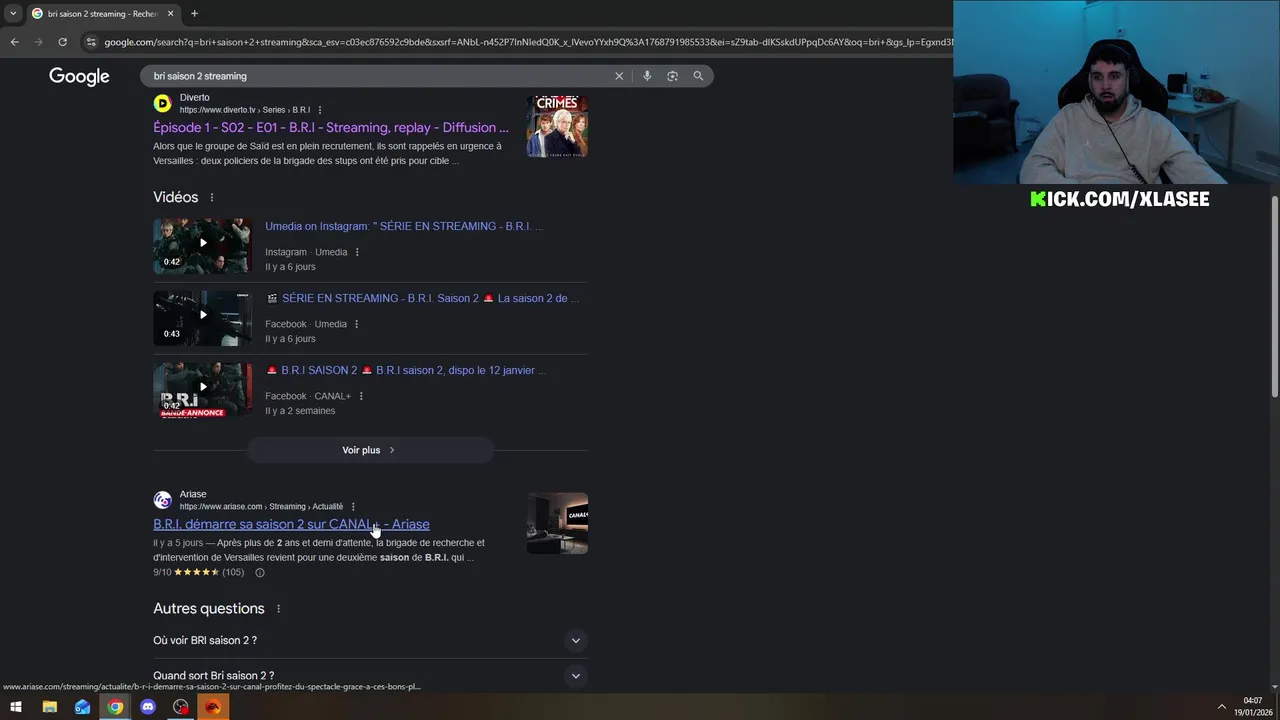This screenshot has width=1280, height=720.
Task: Click the Google search input field
Action: click(380, 76)
